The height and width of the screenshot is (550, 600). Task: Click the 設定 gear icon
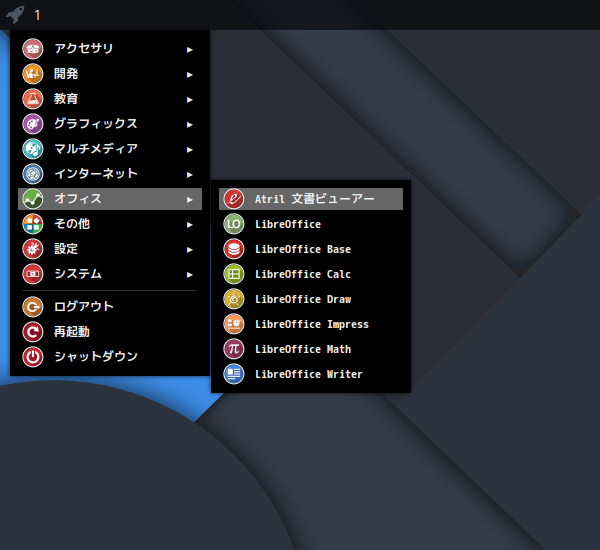coord(33,249)
